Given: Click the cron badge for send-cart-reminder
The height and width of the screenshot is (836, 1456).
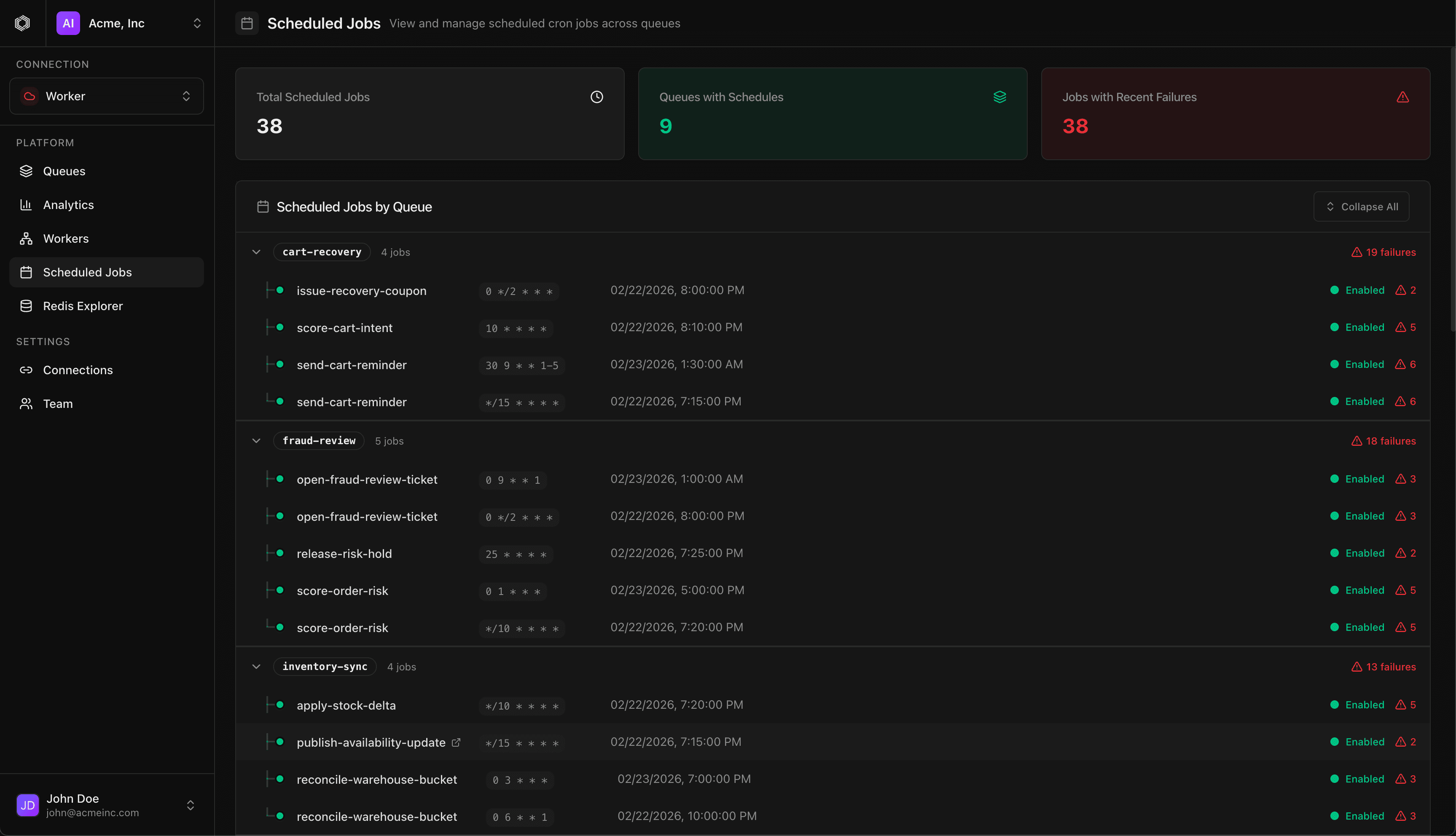Looking at the screenshot, I should click(521, 365).
